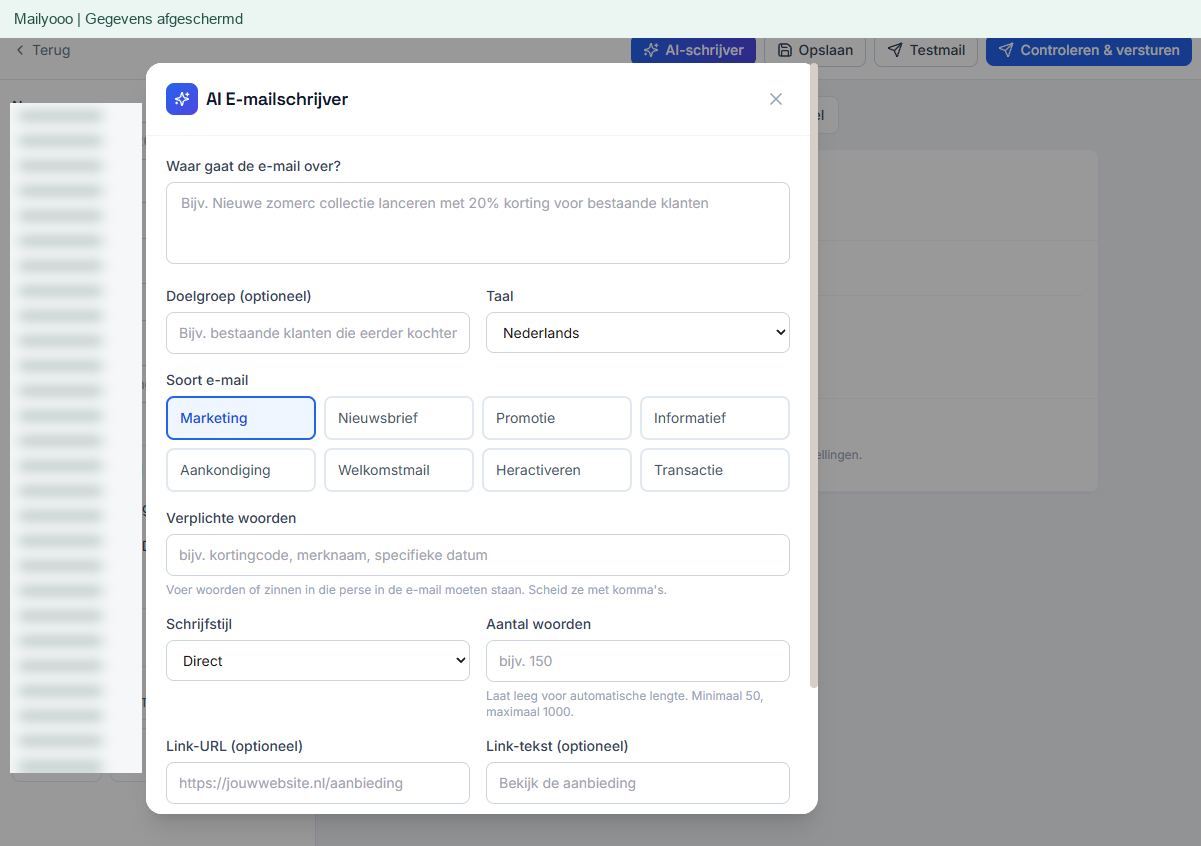Click the comma-separation hint under Verplichte woorden
The width and height of the screenshot is (1201, 846).
[x=416, y=590]
